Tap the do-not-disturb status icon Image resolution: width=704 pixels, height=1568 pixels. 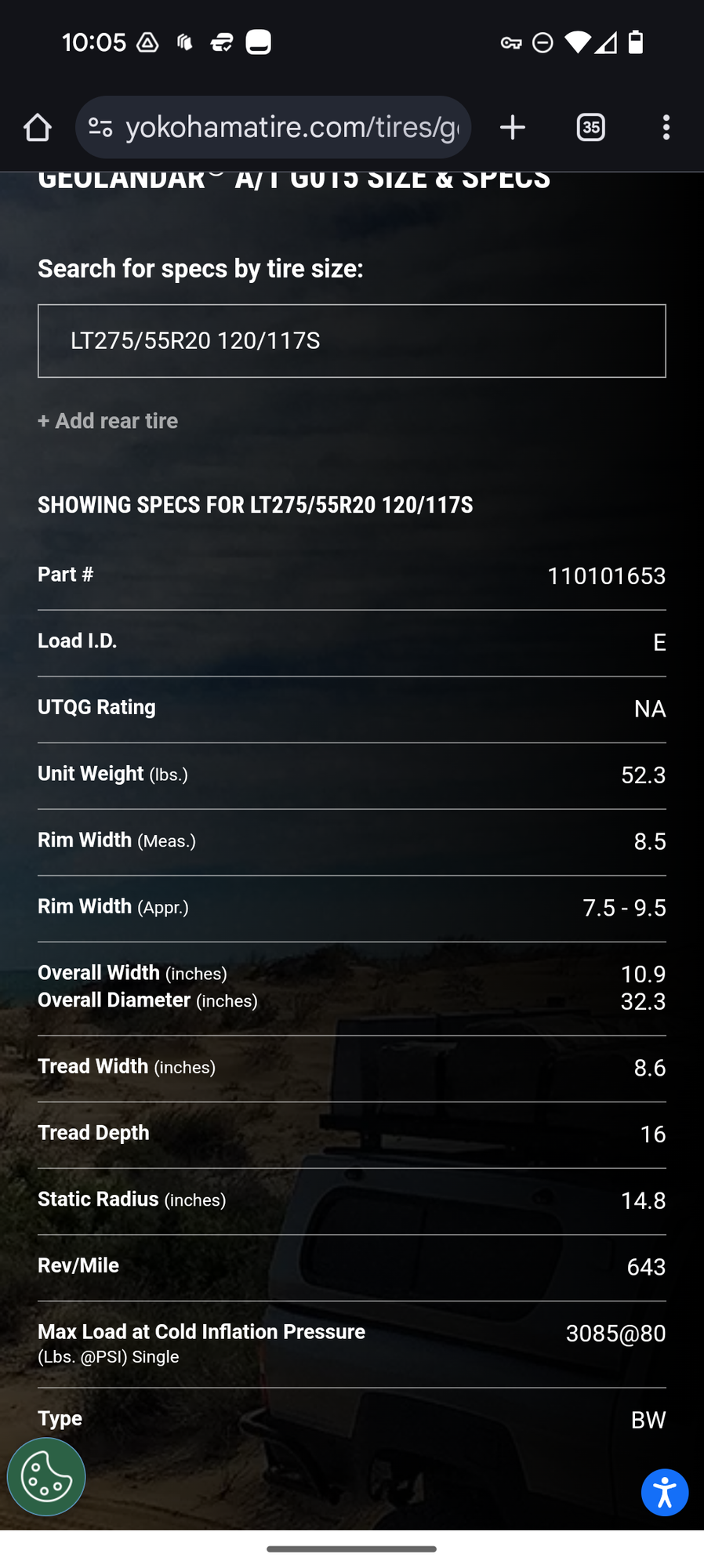pyautogui.click(x=543, y=42)
